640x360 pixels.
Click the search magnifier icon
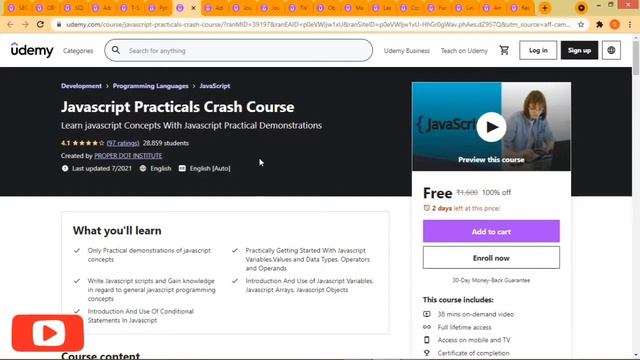[116, 50]
